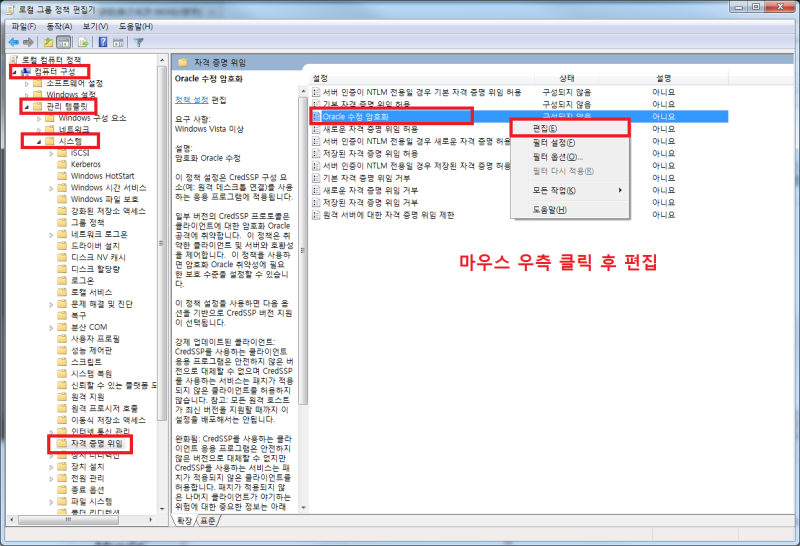This screenshot has width=800, height=546.
Task: Choose 도움말(H) in the context menu
Action: click(570, 210)
